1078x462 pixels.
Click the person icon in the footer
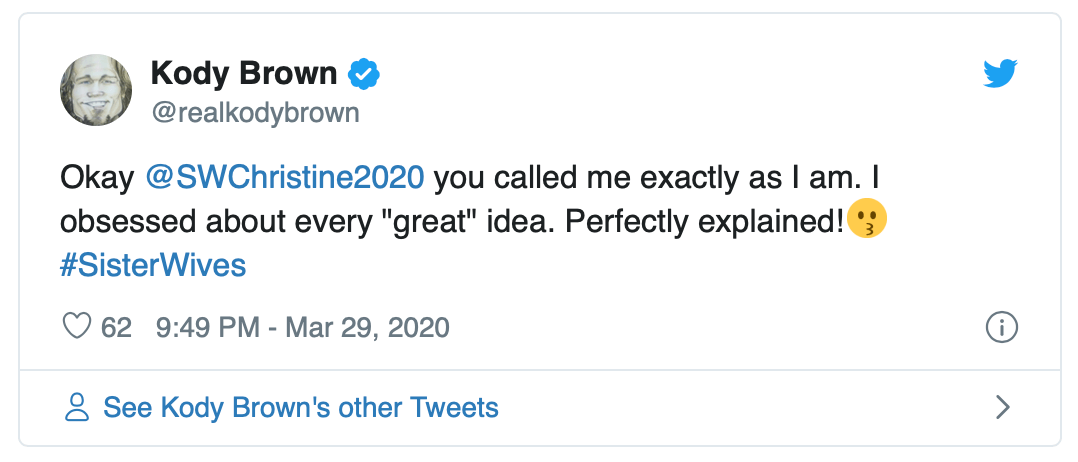[x=77, y=407]
